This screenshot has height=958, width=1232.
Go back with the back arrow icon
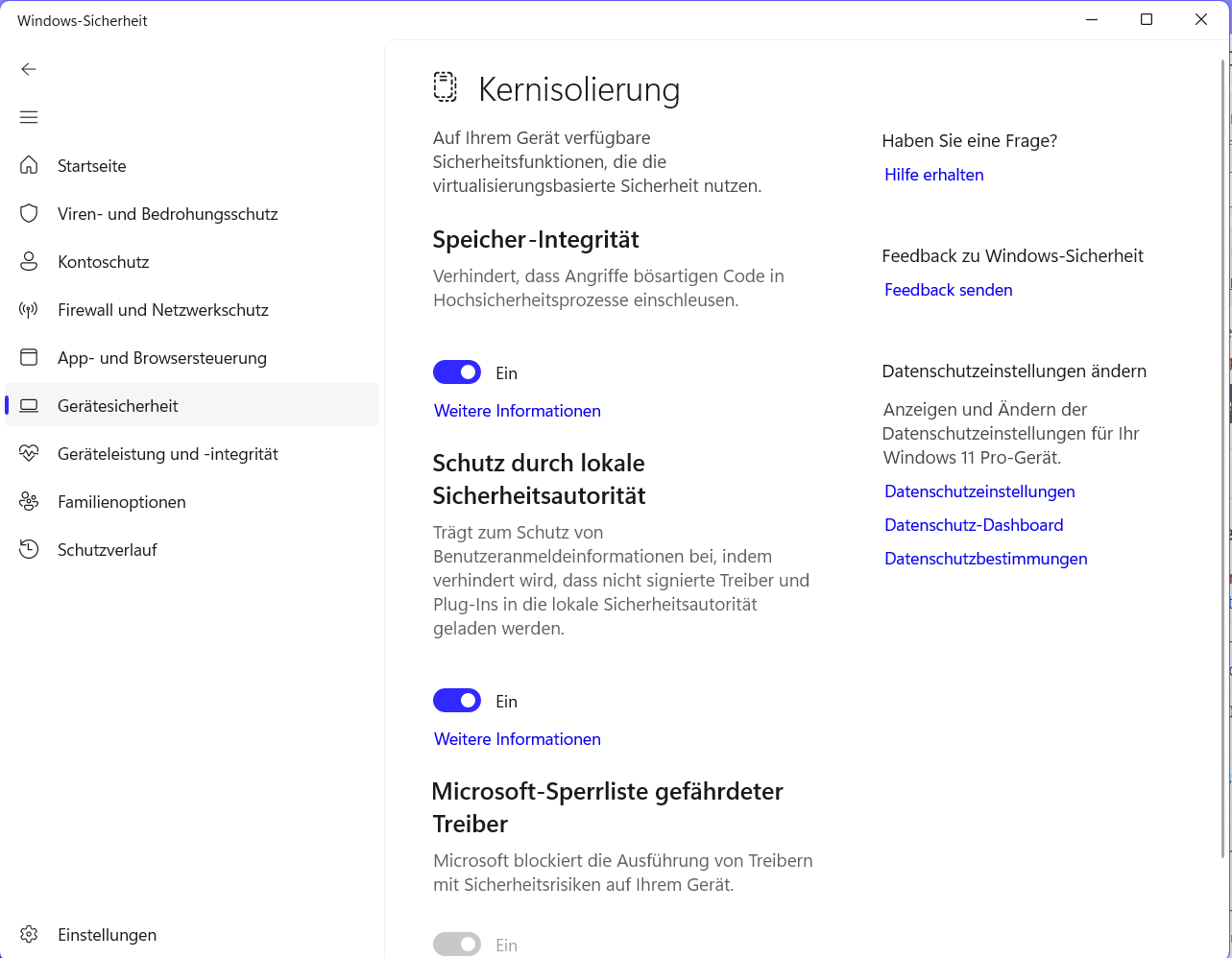pos(29,69)
